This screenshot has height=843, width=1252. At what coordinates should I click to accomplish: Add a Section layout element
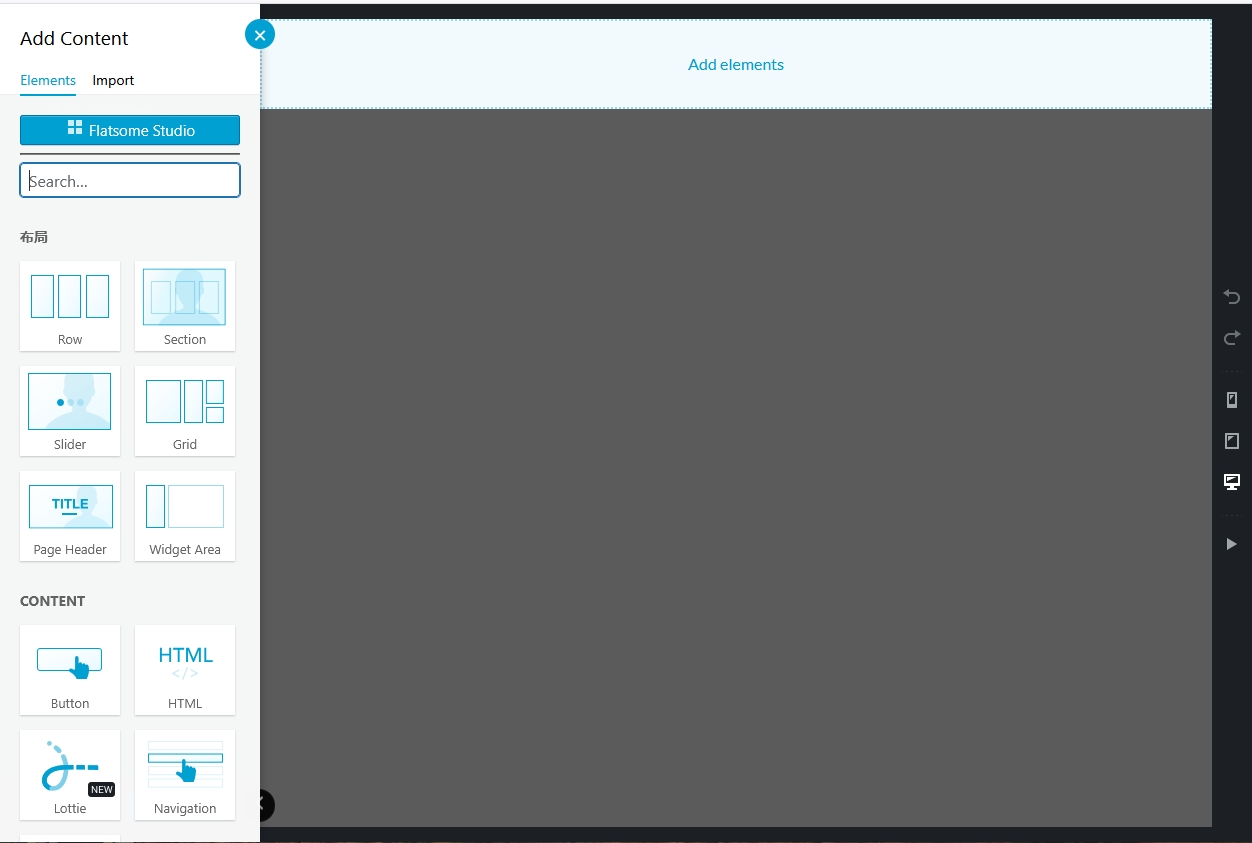185,306
